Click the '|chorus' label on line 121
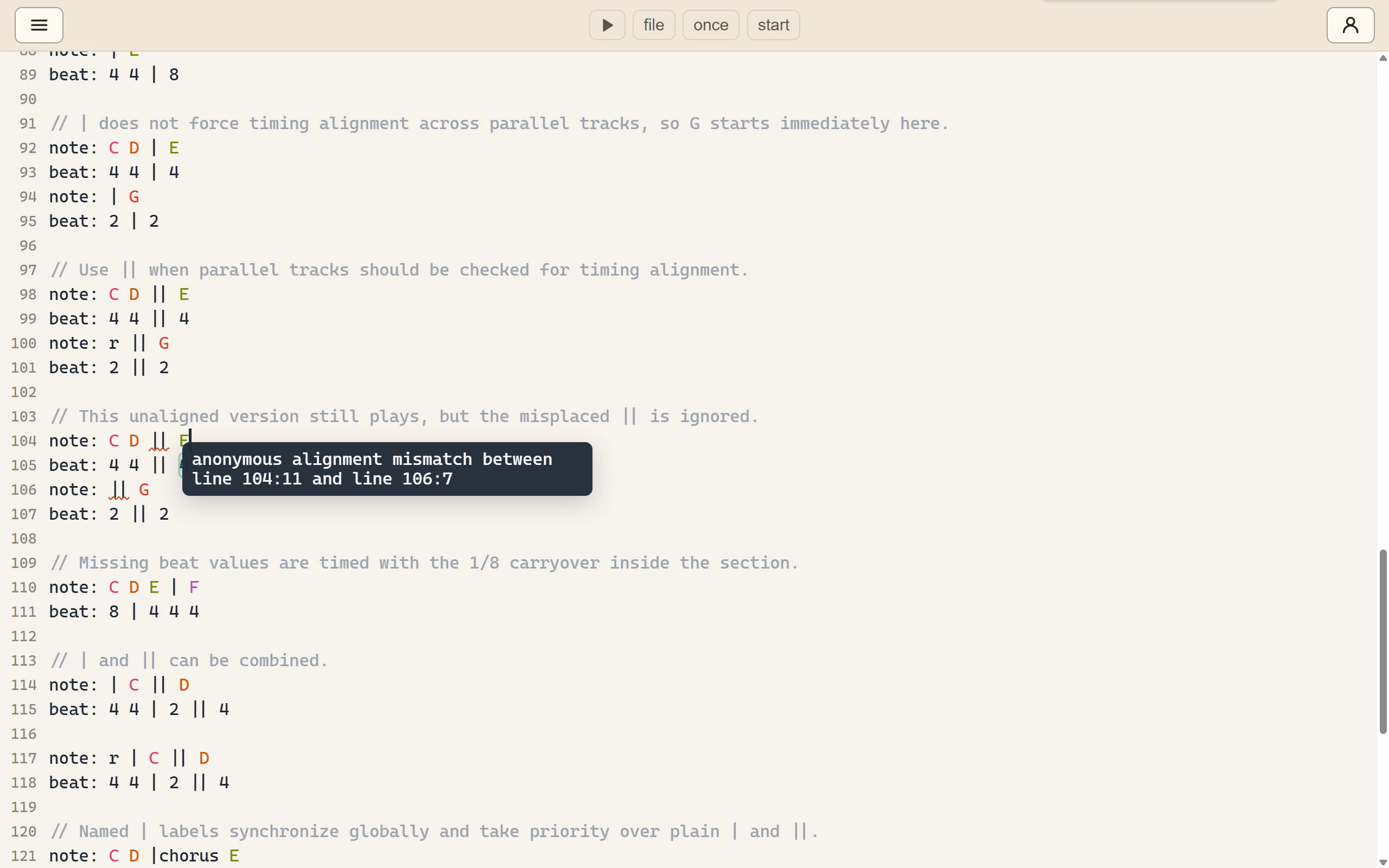1389x868 pixels. pyautogui.click(x=184, y=856)
